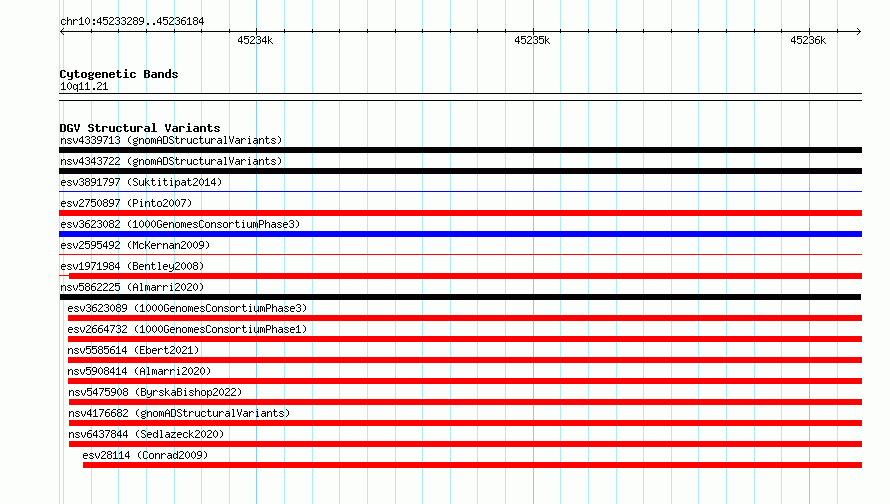Screen dimensions: 890x504
Task: Click the black bar under nsv5862225
Action: [460, 297]
